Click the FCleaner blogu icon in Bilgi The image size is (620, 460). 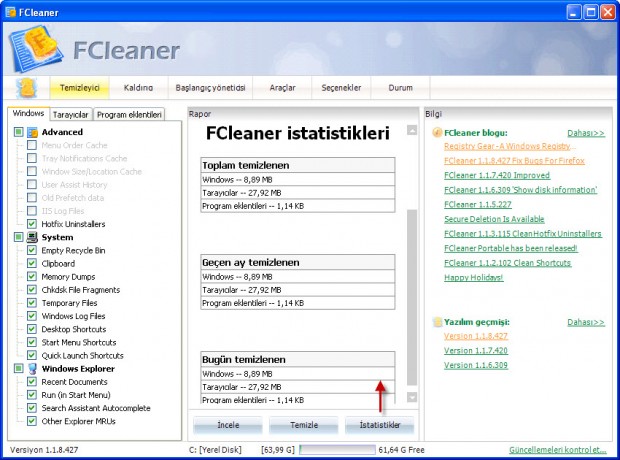(437, 133)
